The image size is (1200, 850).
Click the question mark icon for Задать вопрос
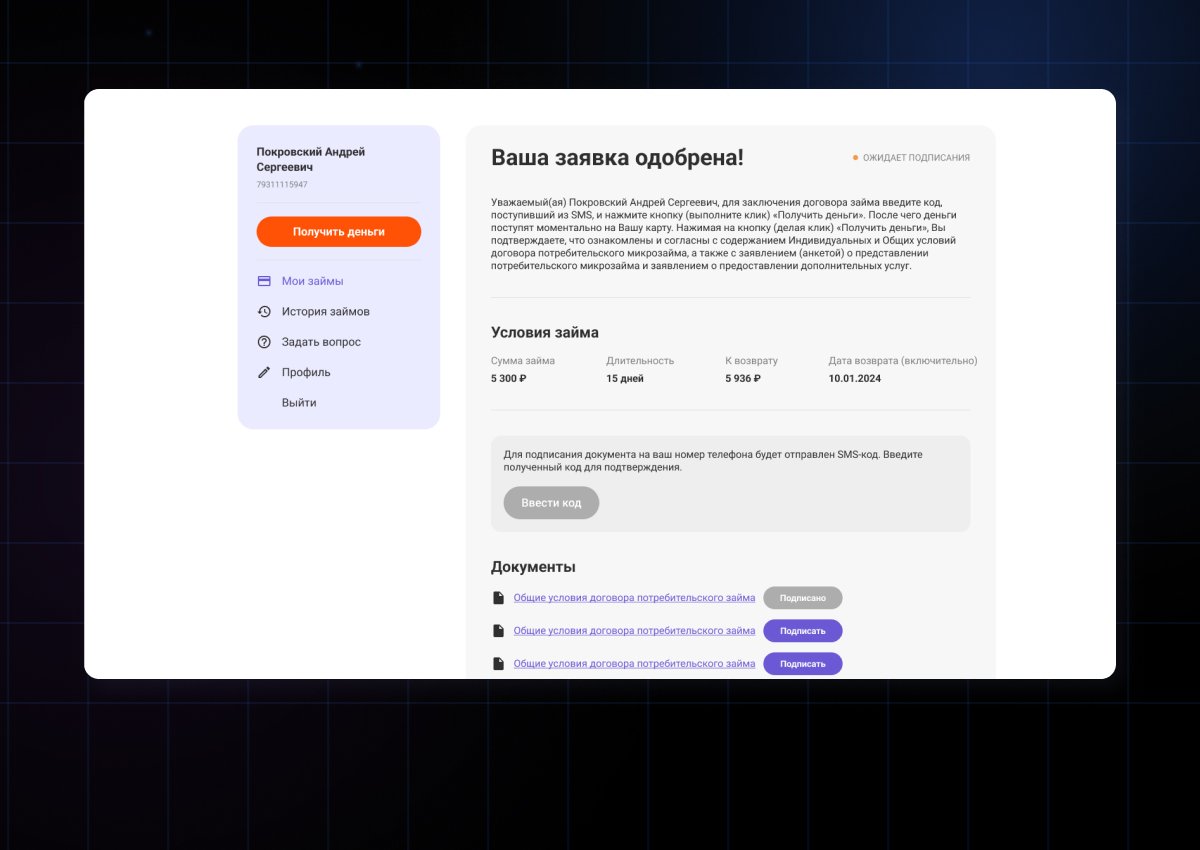[x=264, y=341]
